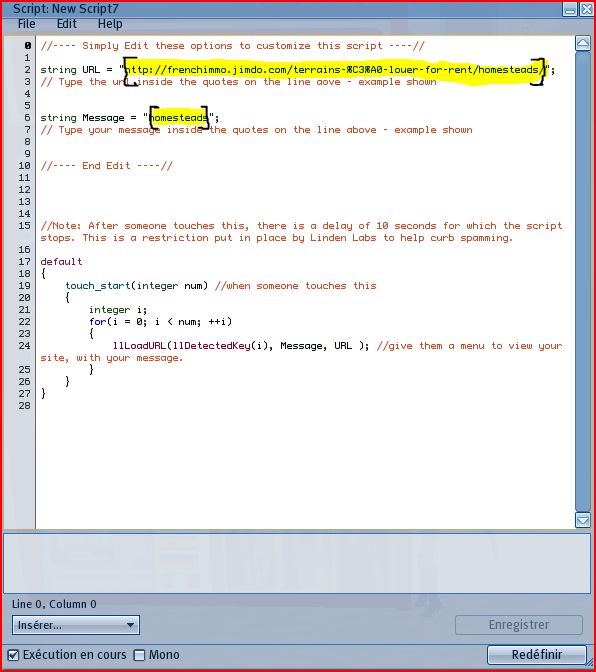Click the Enregistrer button
Screen dimensions: 596x672
[x=519, y=625]
